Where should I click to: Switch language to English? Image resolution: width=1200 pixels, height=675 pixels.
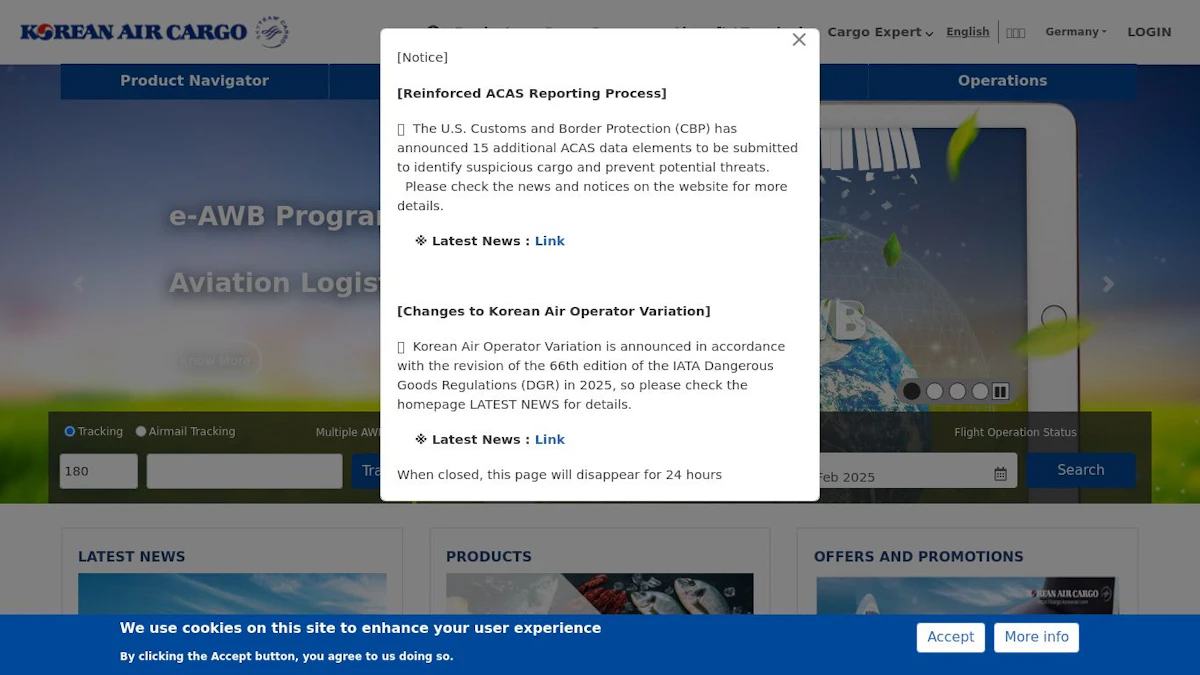click(x=968, y=32)
